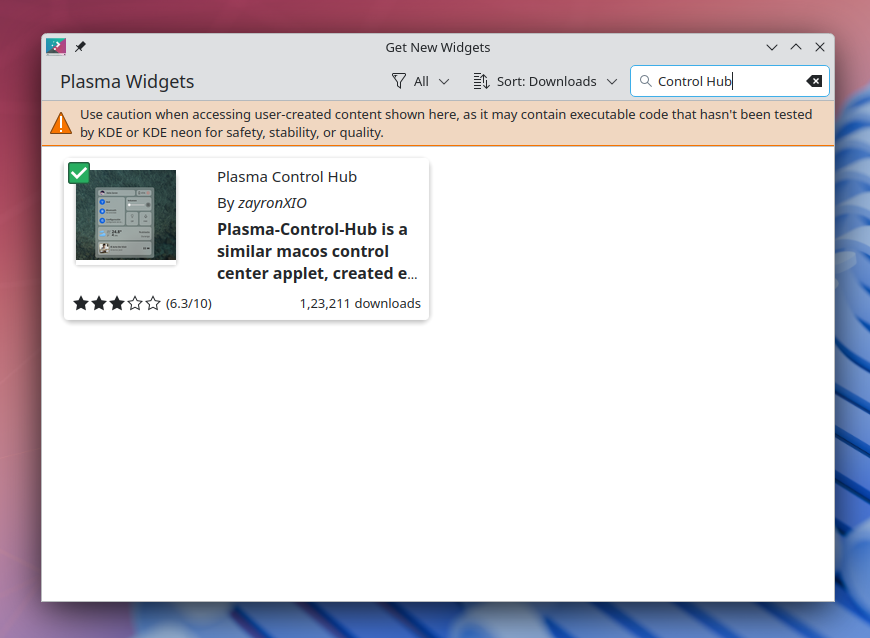Open the All filter dropdown
This screenshot has width=870, height=638.
(x=420, y=82)
